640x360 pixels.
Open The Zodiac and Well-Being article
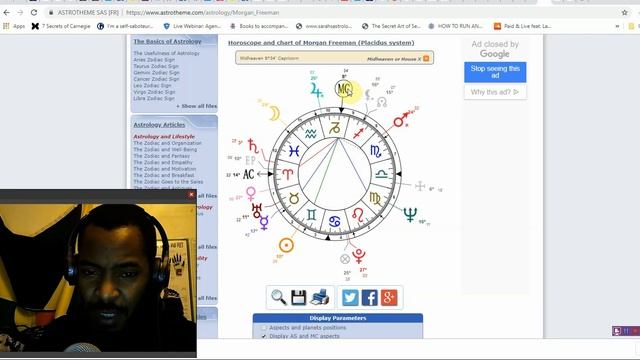pos(165,150)
